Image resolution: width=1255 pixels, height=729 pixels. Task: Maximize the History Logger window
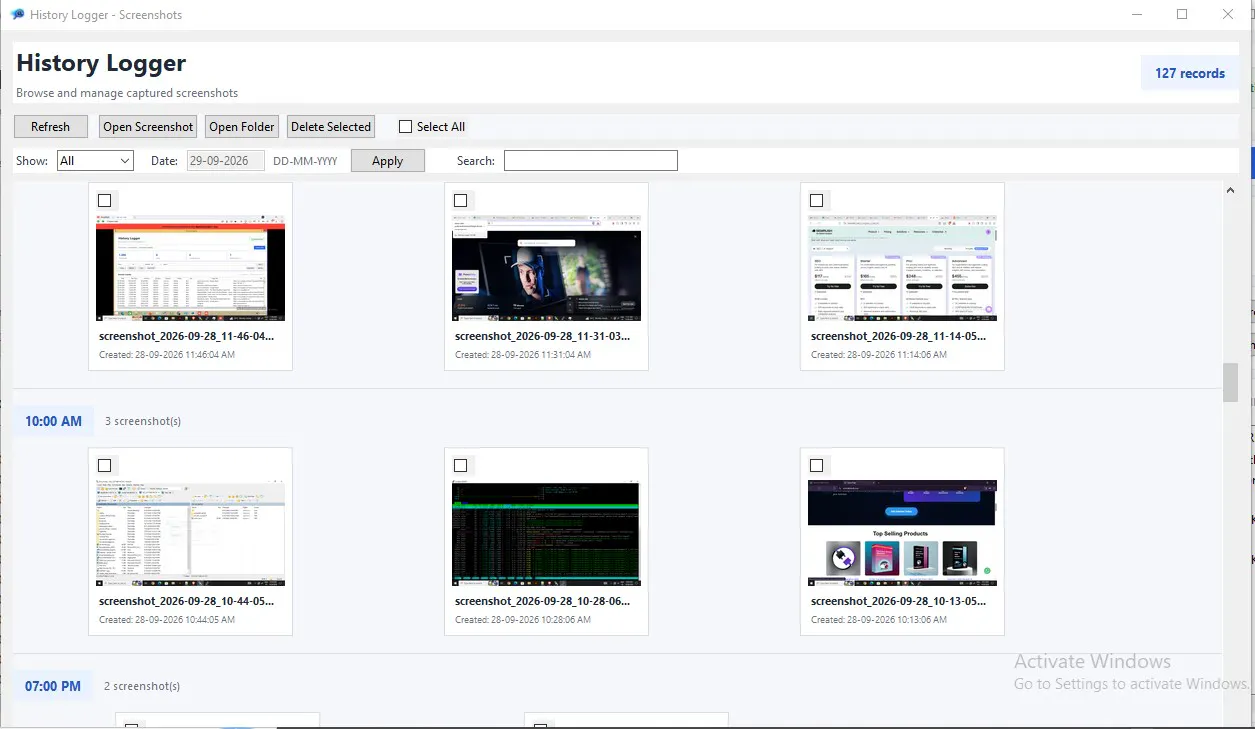[1182, 14]
